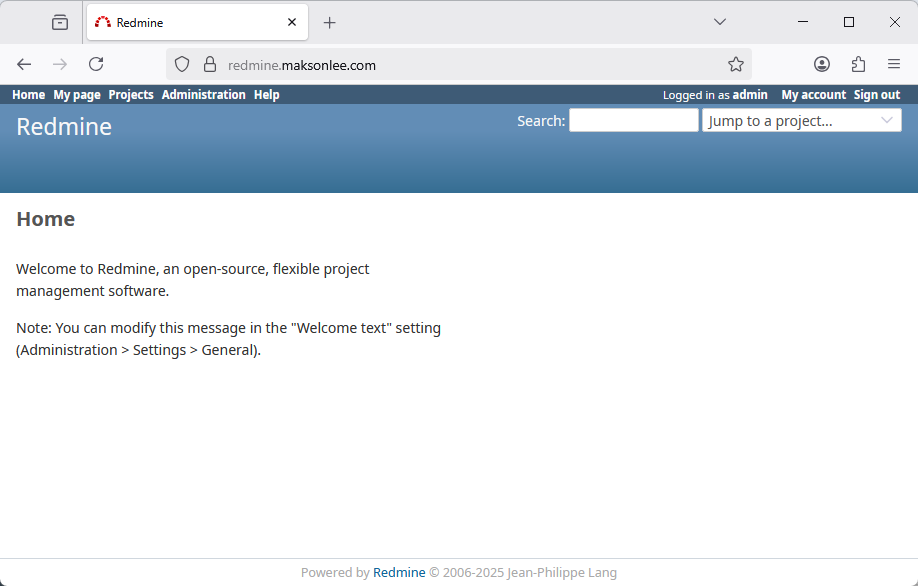Open the Administration menu item
Viewport: 918px width, 586px height.
(204, 95)
